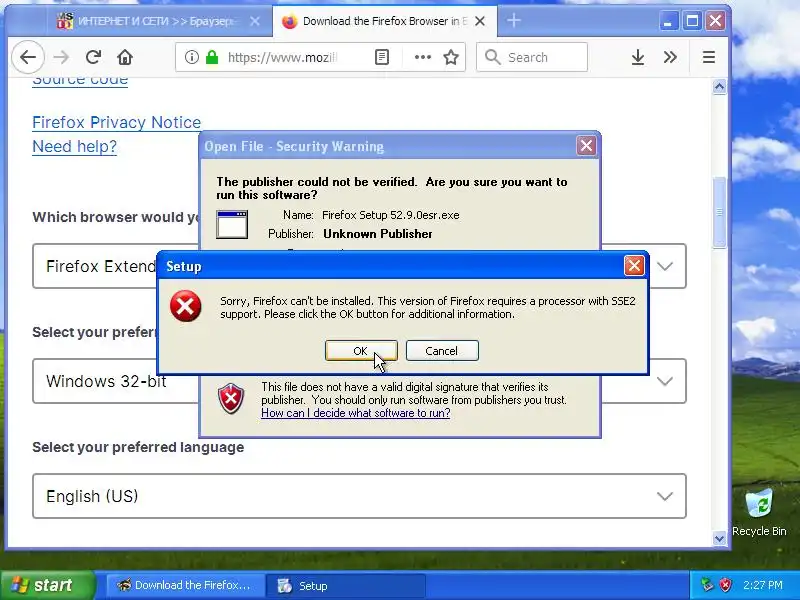Click Cancel in the Setup dialog
This screenshot has width=800, height=600.
point(442,351)
